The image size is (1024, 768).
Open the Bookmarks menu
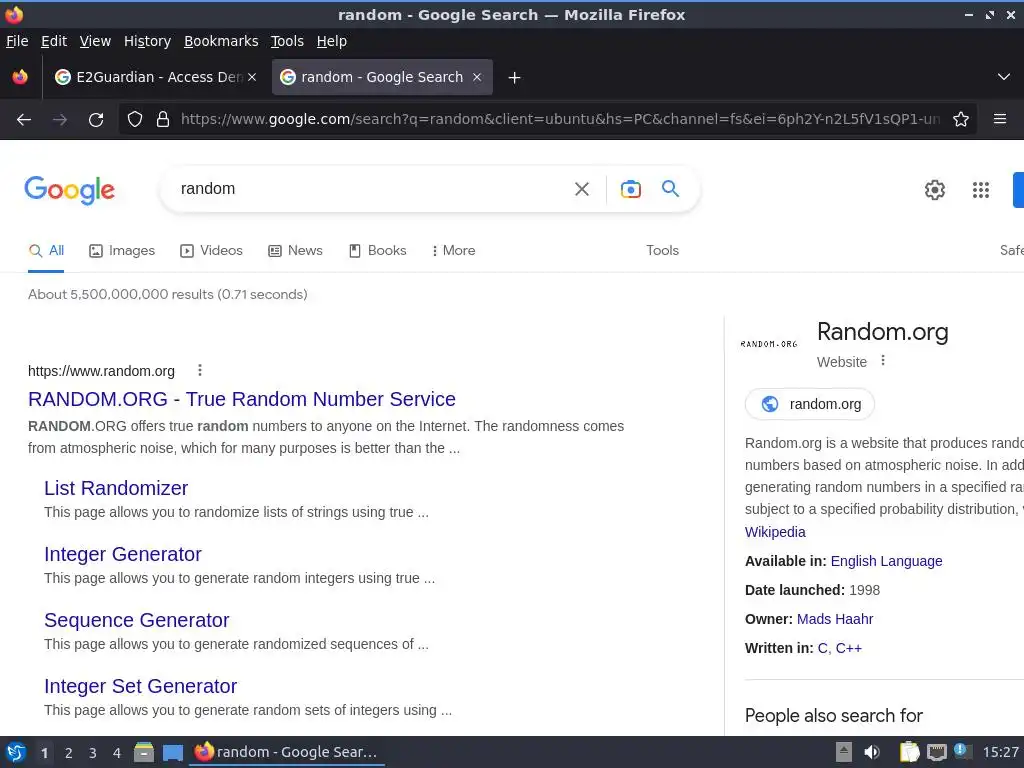221,41
